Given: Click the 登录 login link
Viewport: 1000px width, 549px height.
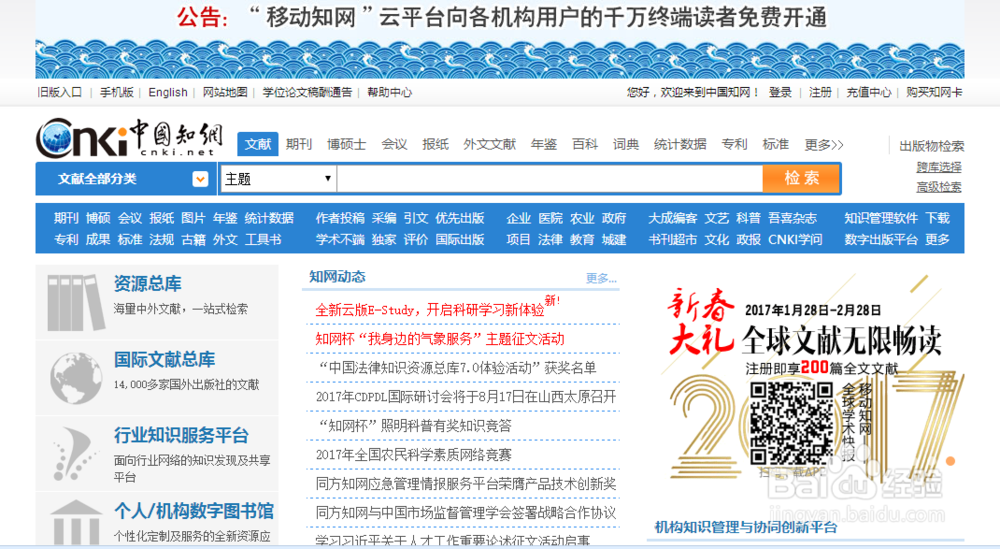Looking at the screenshot, I should coord(780,92).
